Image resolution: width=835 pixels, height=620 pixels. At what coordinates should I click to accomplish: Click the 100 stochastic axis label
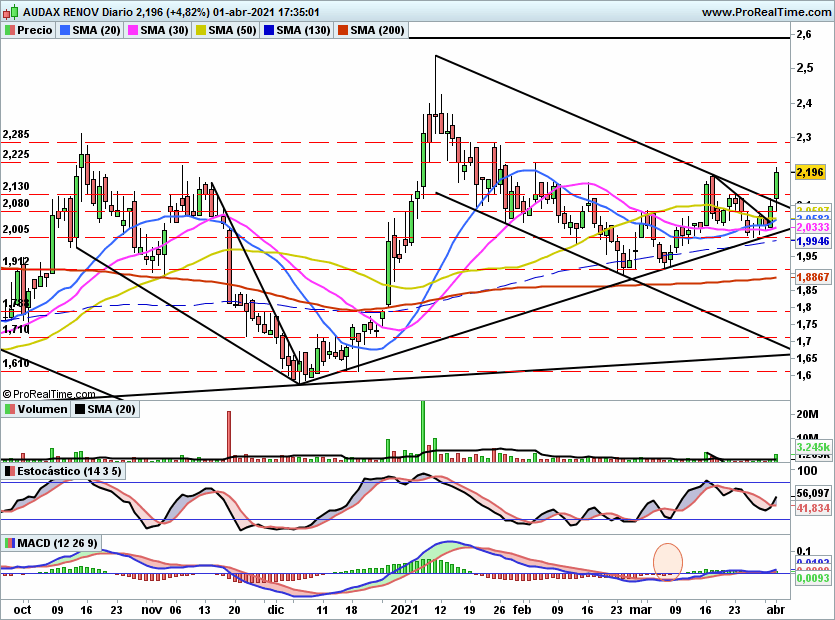pyautogui.click(x=807, y=470)
